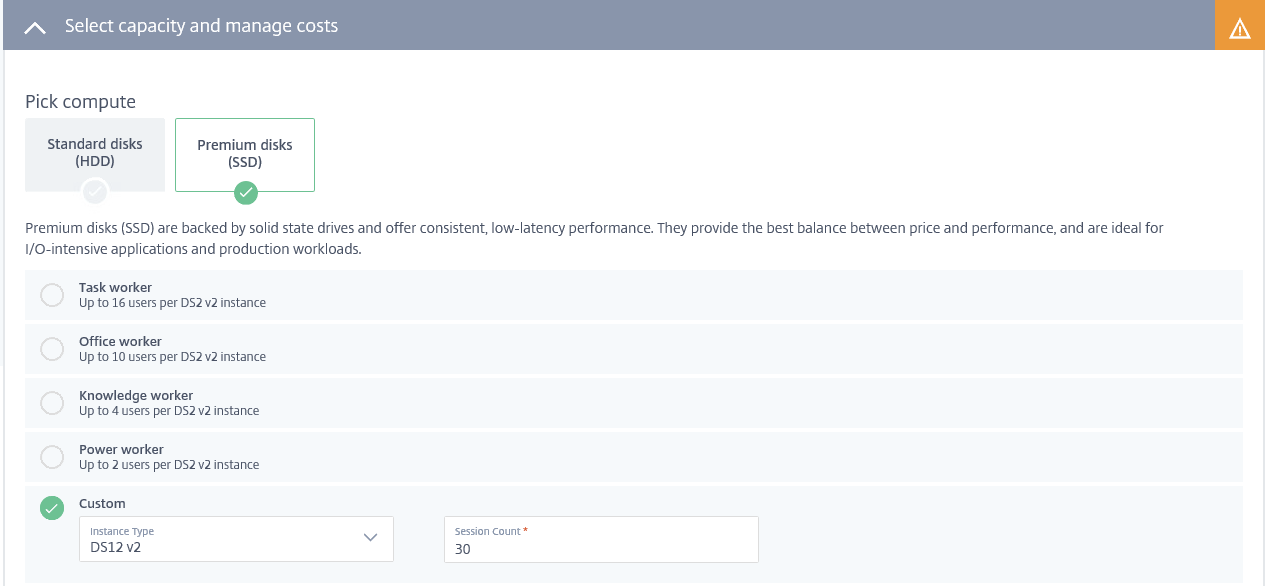
Task: Select the Task worker radio button
Action: [51, 295]
